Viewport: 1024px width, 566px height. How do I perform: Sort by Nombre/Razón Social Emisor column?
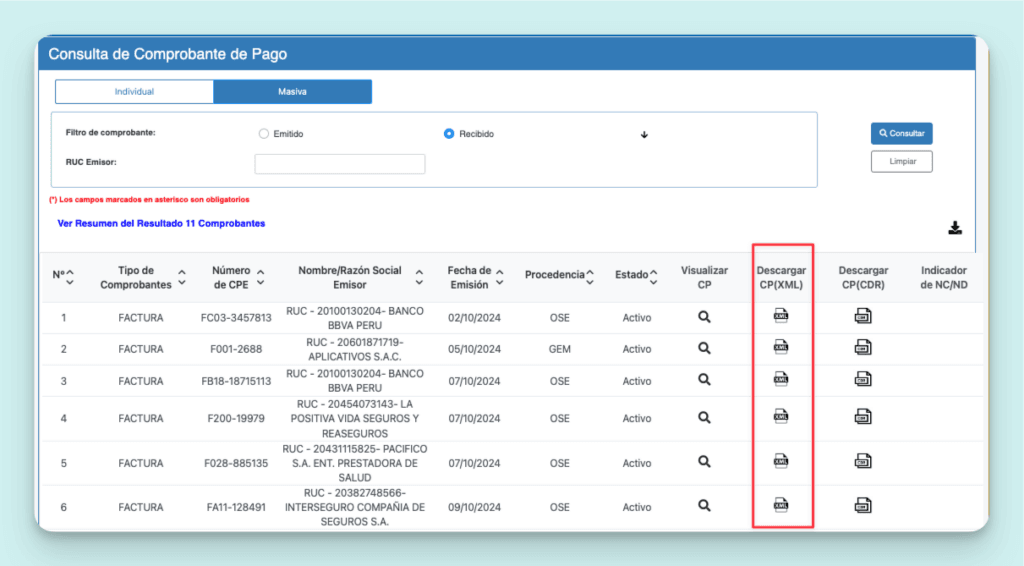(x=419, y=277)
